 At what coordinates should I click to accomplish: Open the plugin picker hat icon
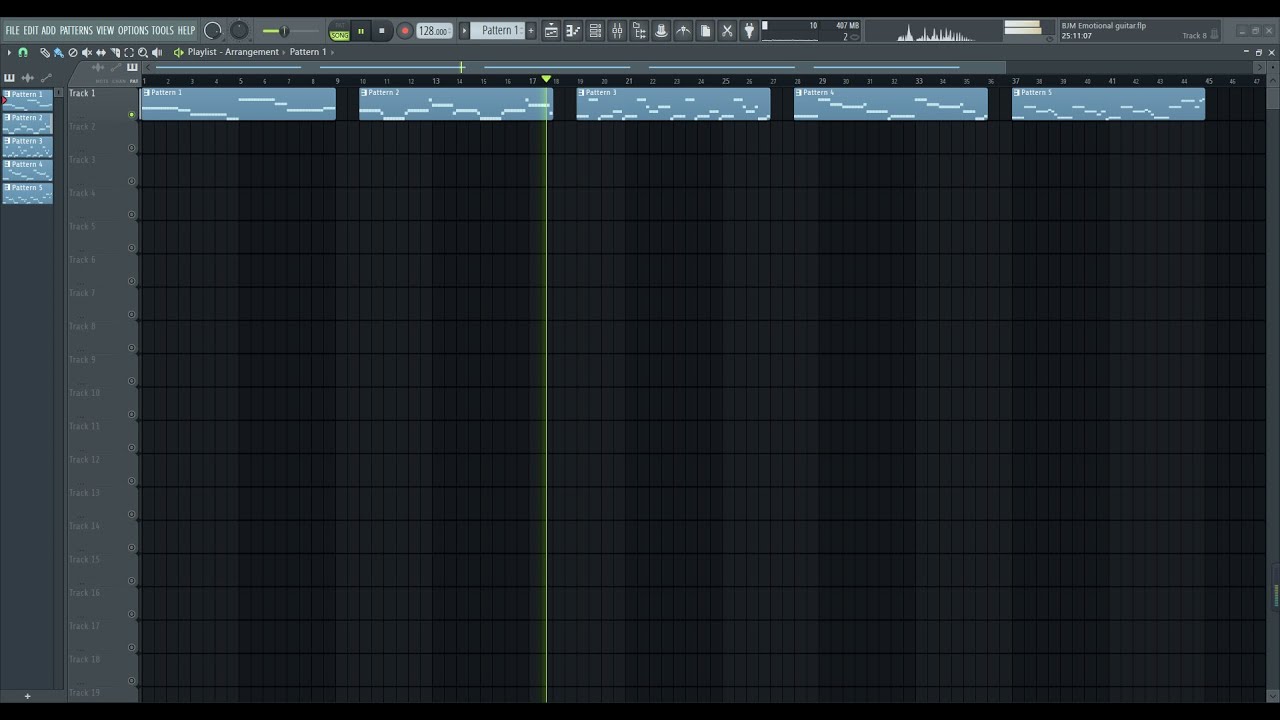point(661,31)
